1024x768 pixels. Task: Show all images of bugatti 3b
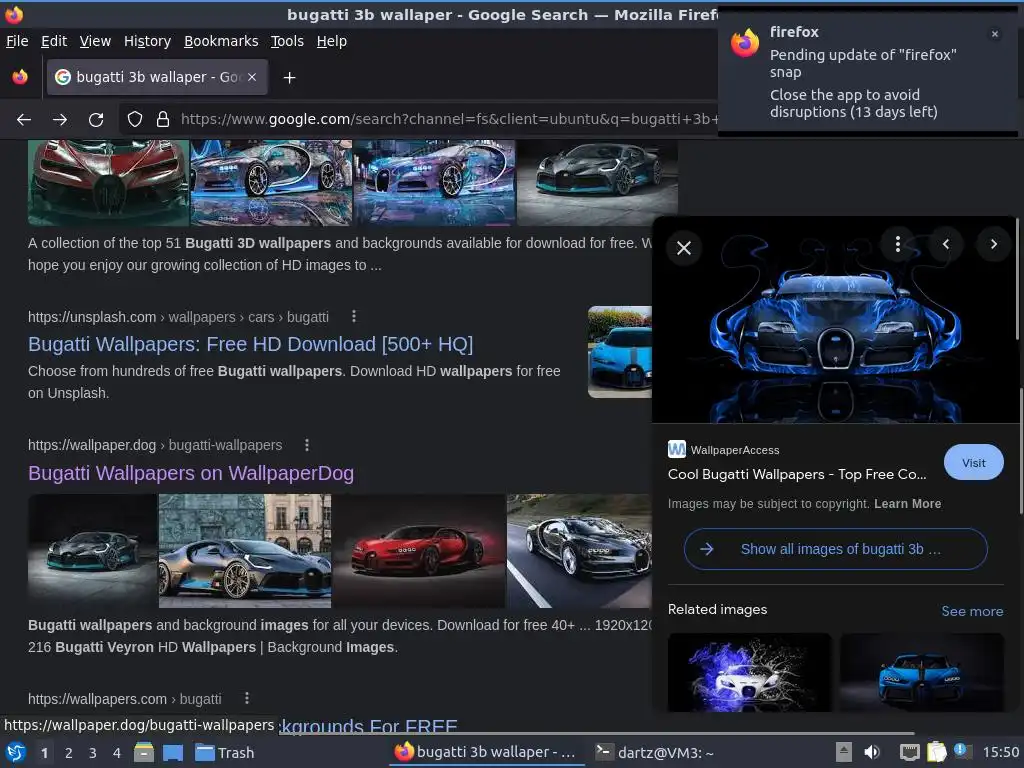(x=836, y=549)
